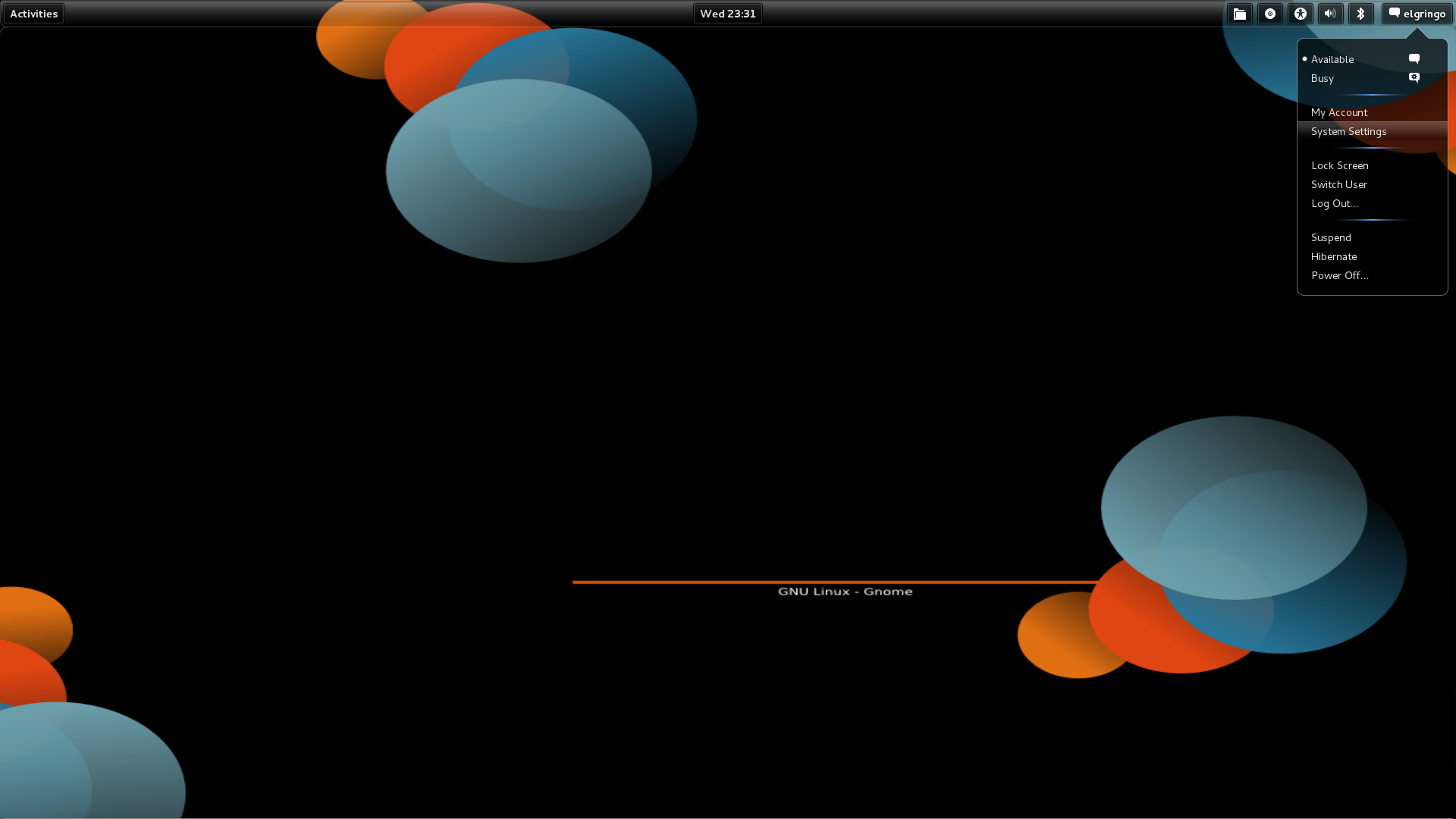This screenshot has height=819, width=1456.
Task: Open System Settings from user menu
Action: click(x=1372, y=131)
